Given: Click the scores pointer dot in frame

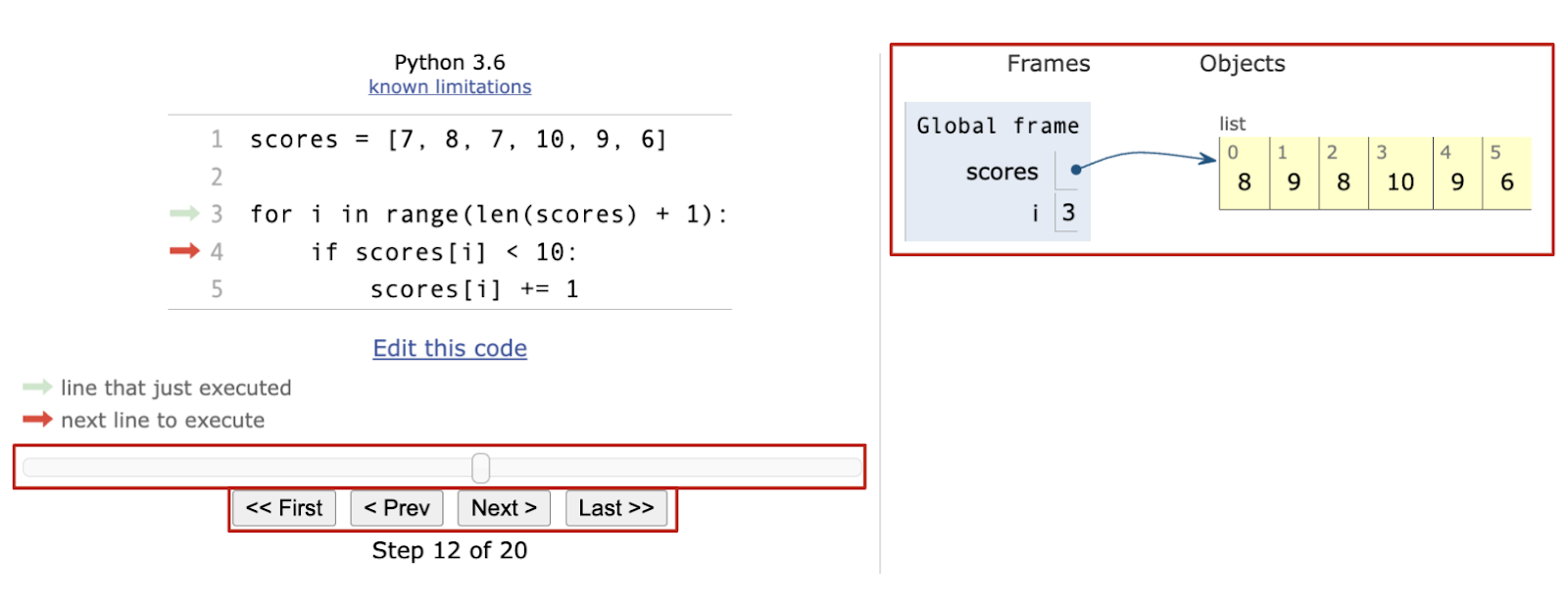Looking at the screenshot, I should [x=1075, y=170].
